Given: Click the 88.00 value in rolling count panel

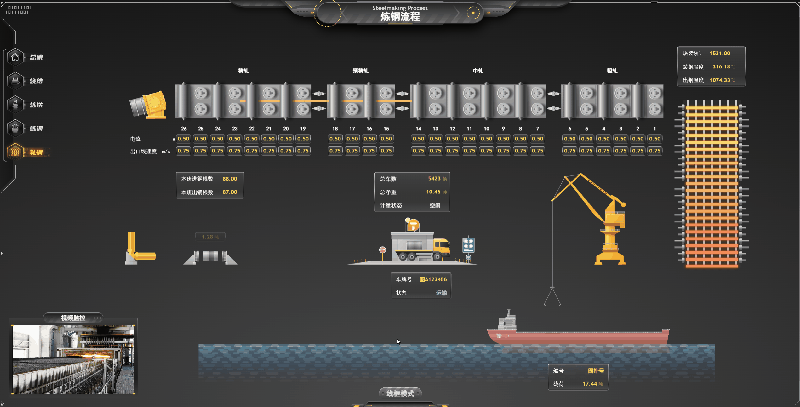Looking at the screenshot, I should pyautogui.click(x=230, y=179).
